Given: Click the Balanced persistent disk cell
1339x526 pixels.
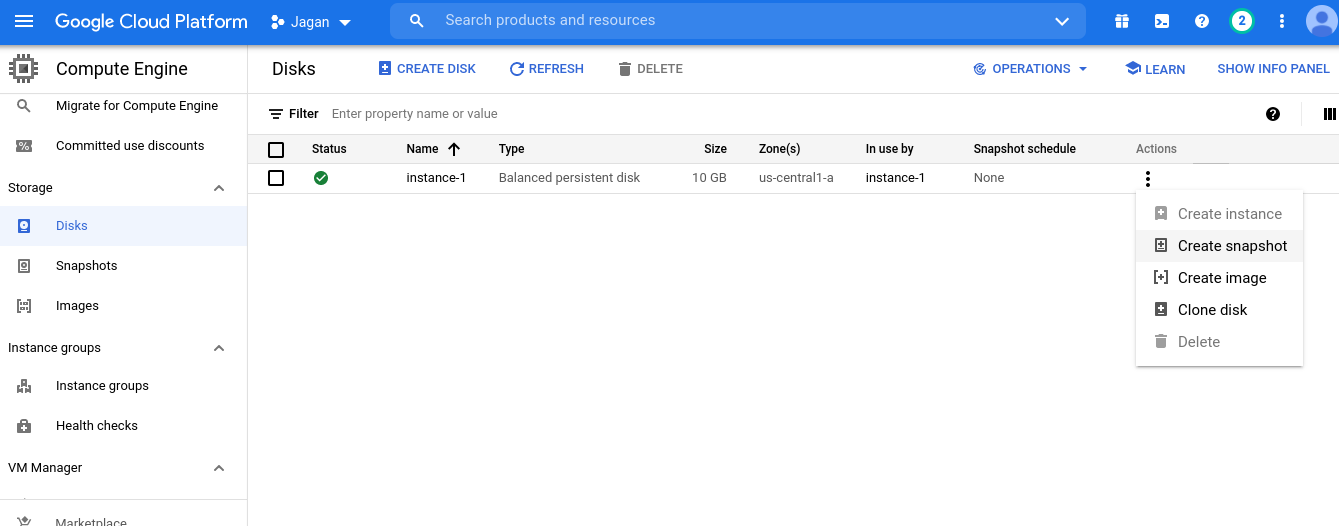Looking at the screenshot, I should coord(569,178).
